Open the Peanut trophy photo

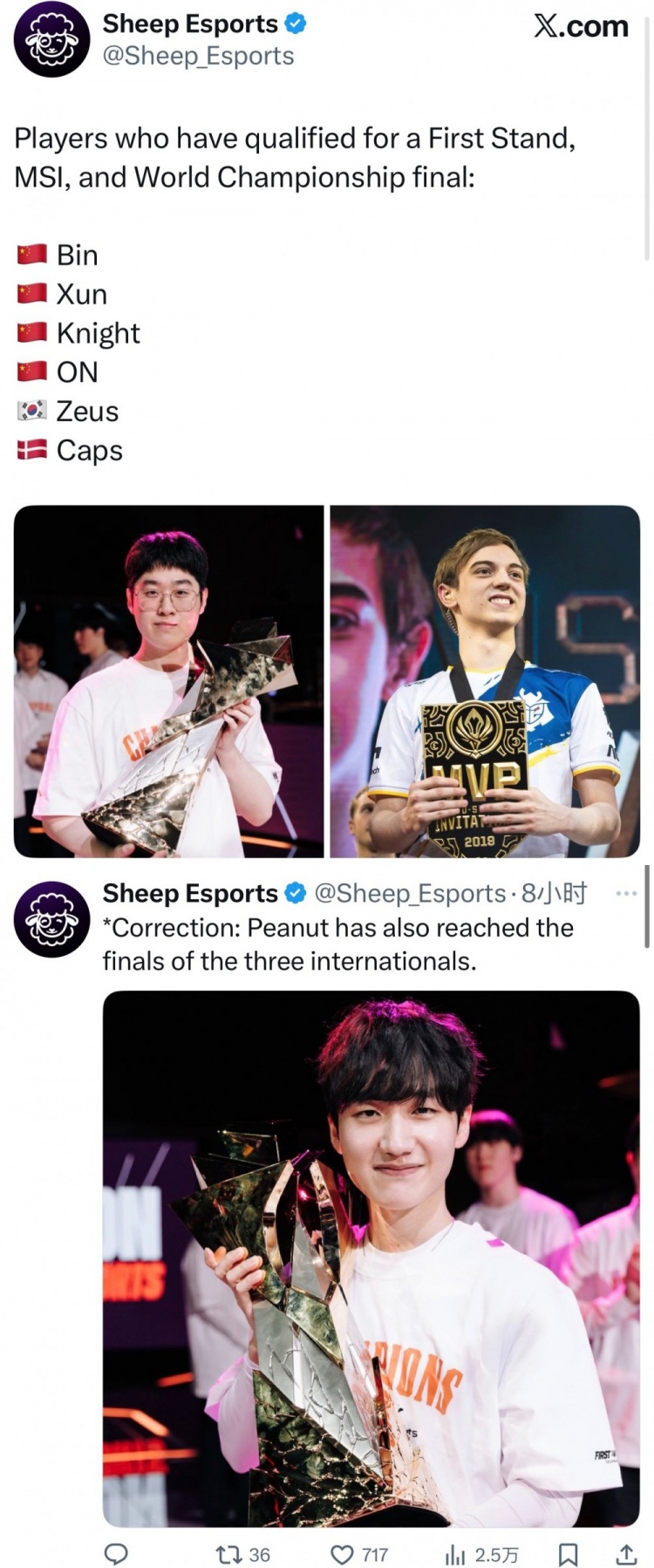coord(371,1258)
